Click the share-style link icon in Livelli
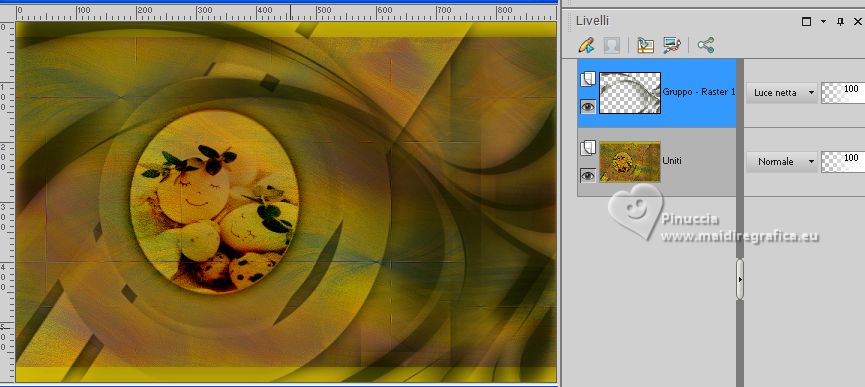 pyautogui.click(x=706, y=45)
